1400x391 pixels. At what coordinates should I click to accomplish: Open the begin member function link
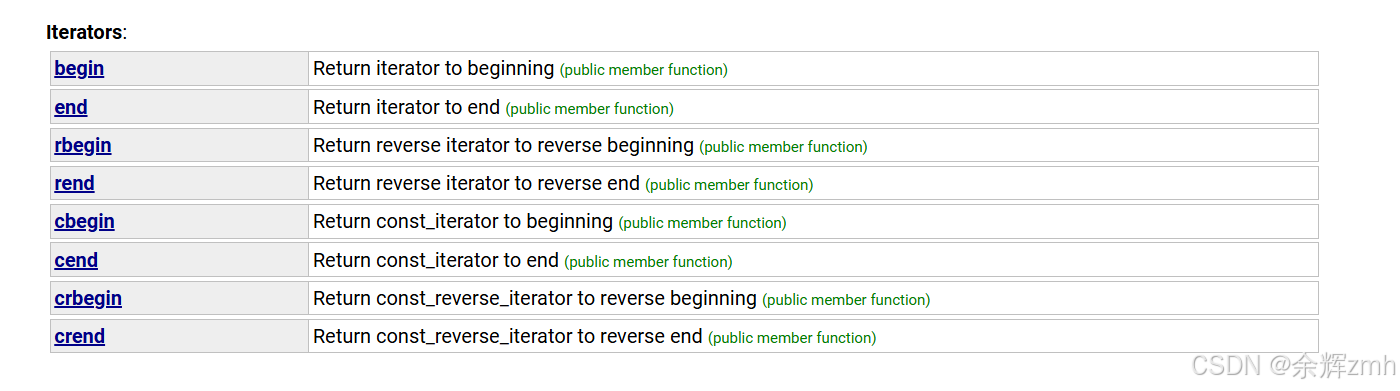(x=79, y=69)
